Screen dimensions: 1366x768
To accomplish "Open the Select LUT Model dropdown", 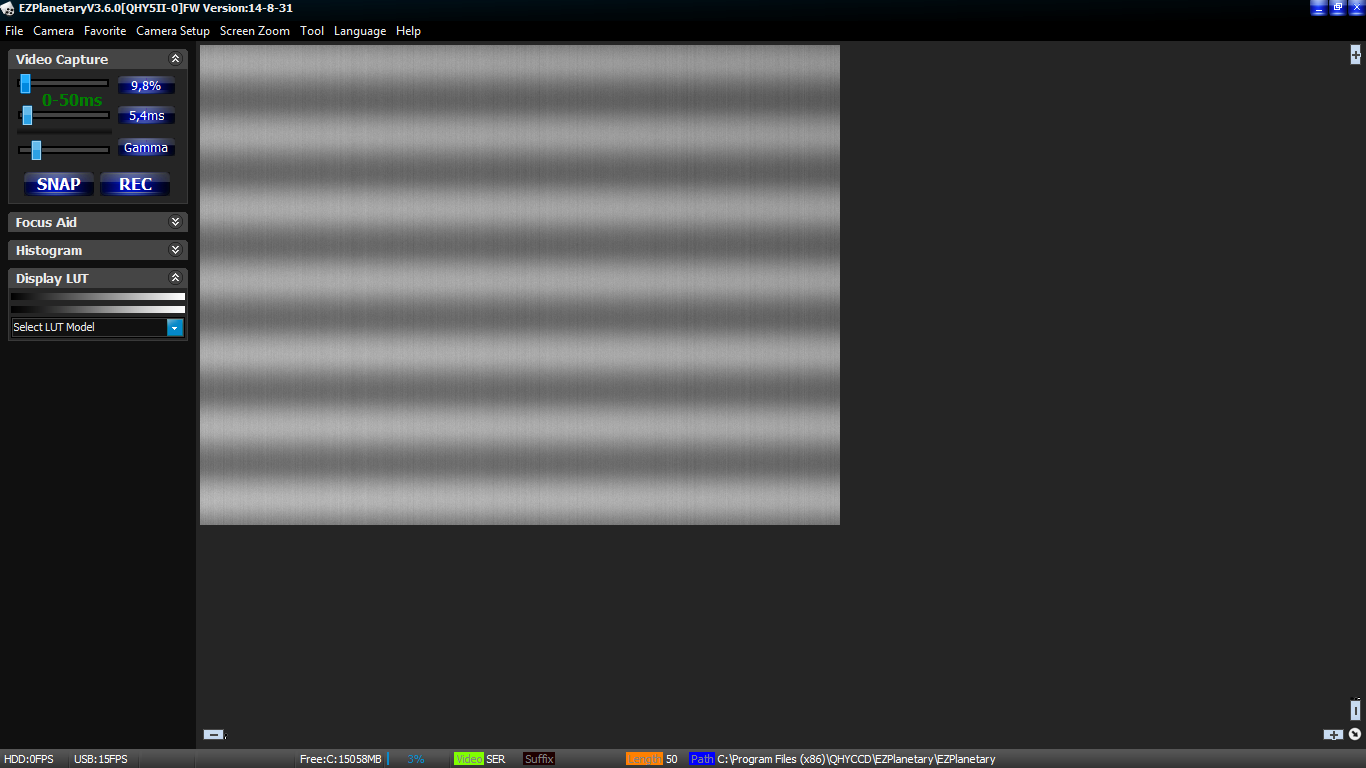I will [175, 327].
